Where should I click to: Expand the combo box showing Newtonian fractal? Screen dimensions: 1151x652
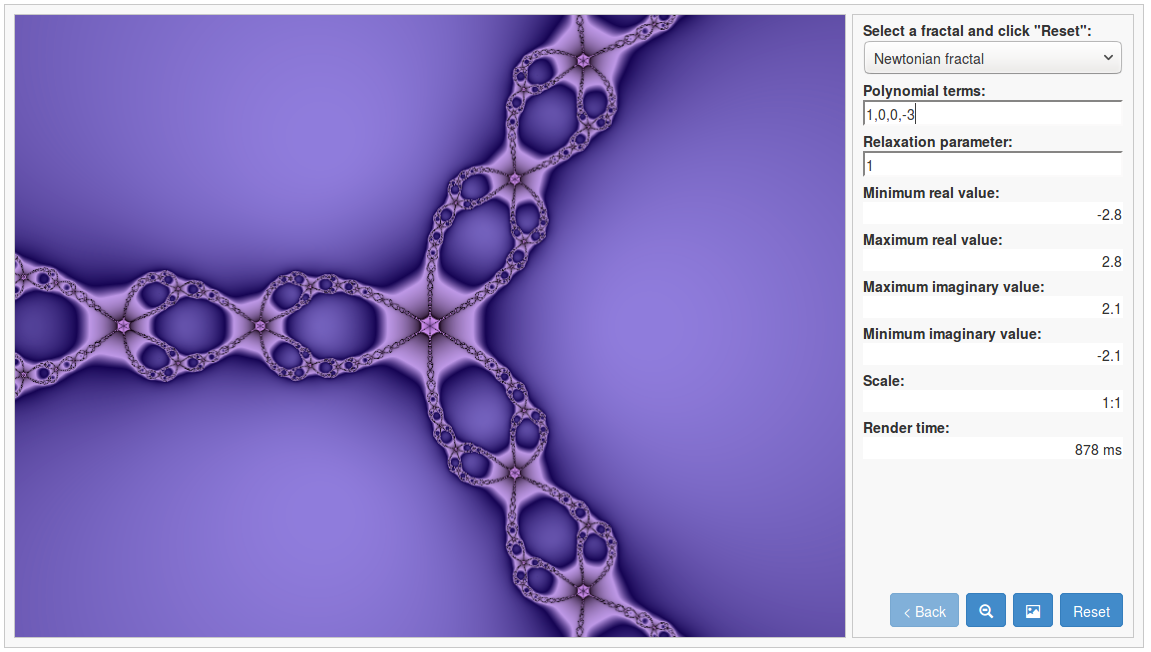[x=992, y=57]
